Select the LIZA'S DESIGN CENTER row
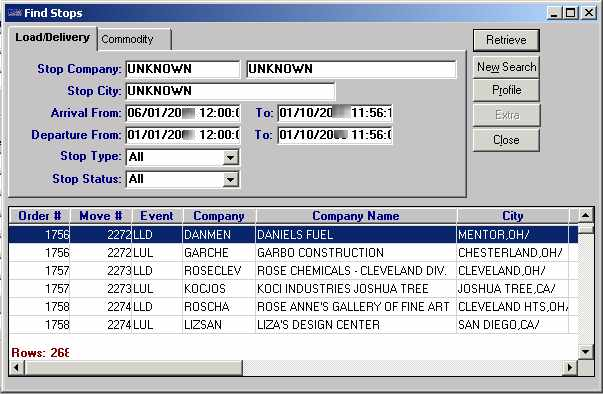The width and height of the screenshot is (603, 394). coord(293,325)
